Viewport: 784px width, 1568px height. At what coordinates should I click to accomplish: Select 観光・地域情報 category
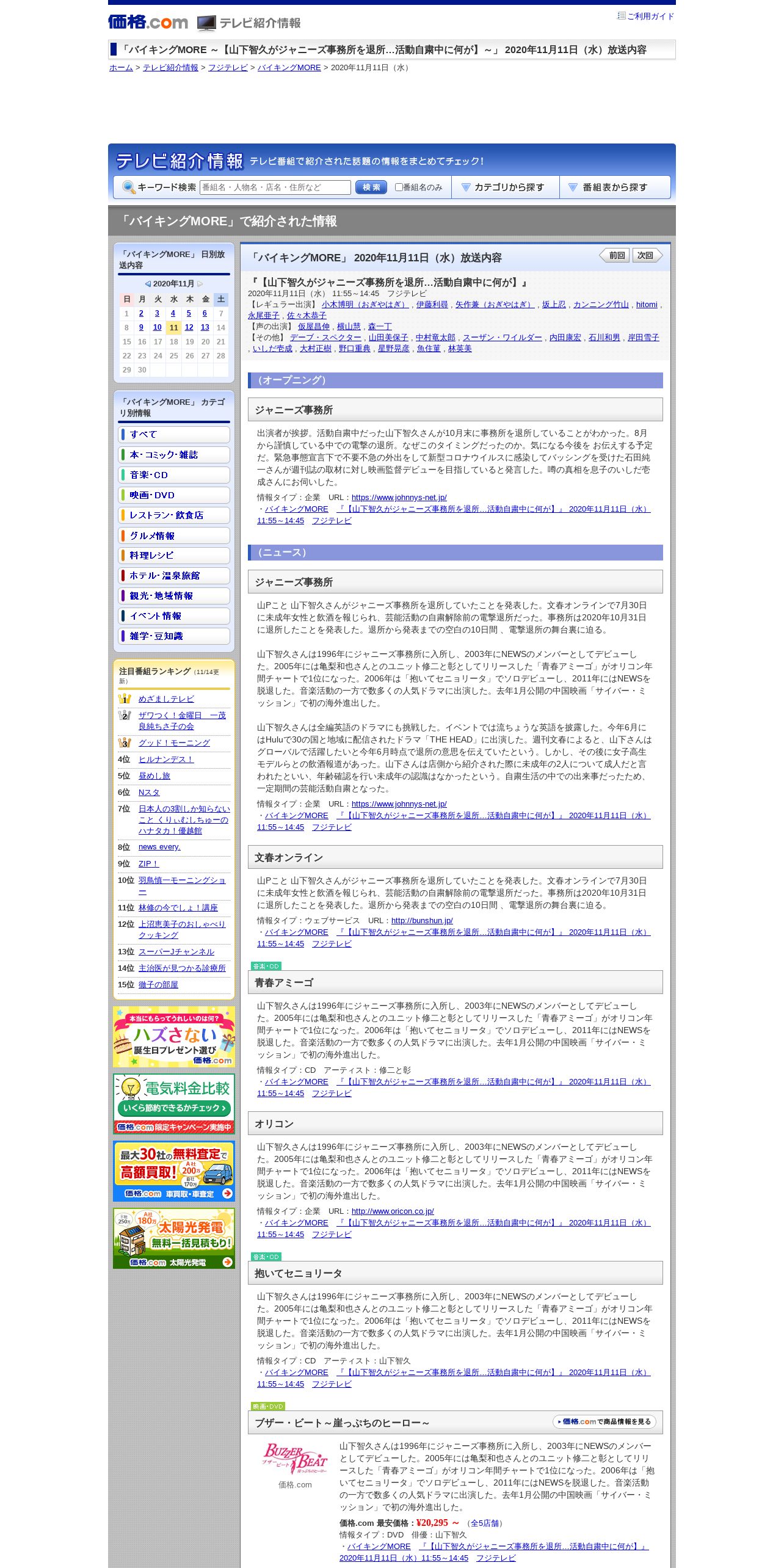pos(174,596)
